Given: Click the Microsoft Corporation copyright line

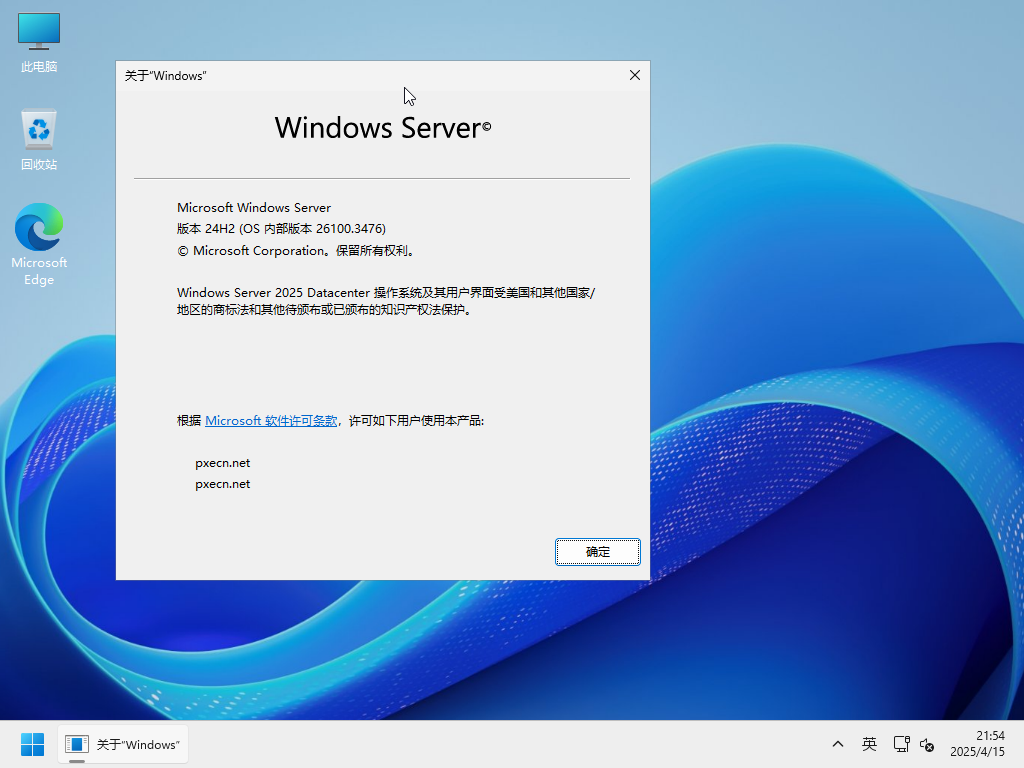Looking at the screenshot, I should click(295, 251).
